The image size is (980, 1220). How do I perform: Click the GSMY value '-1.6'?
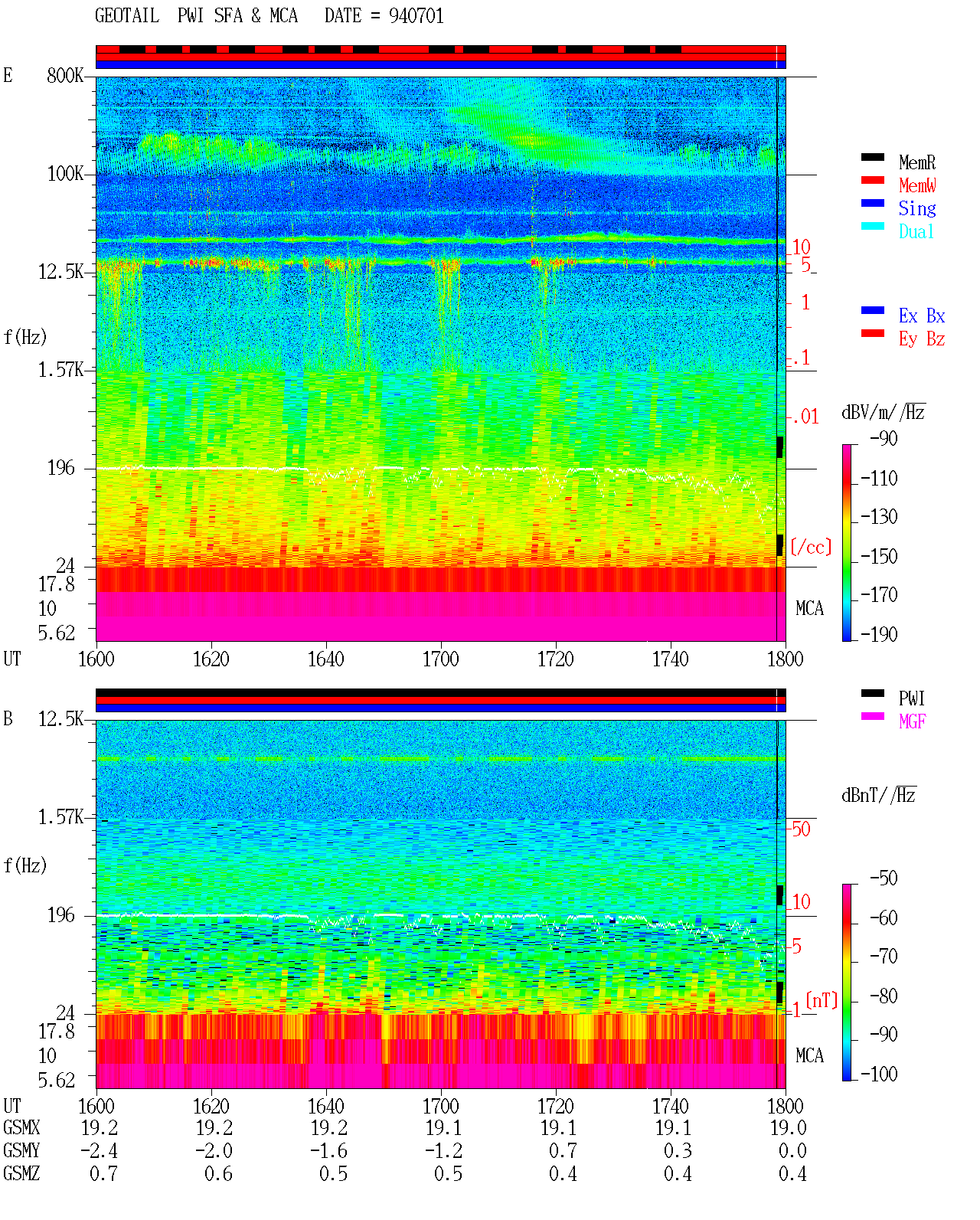point(329,1151)
